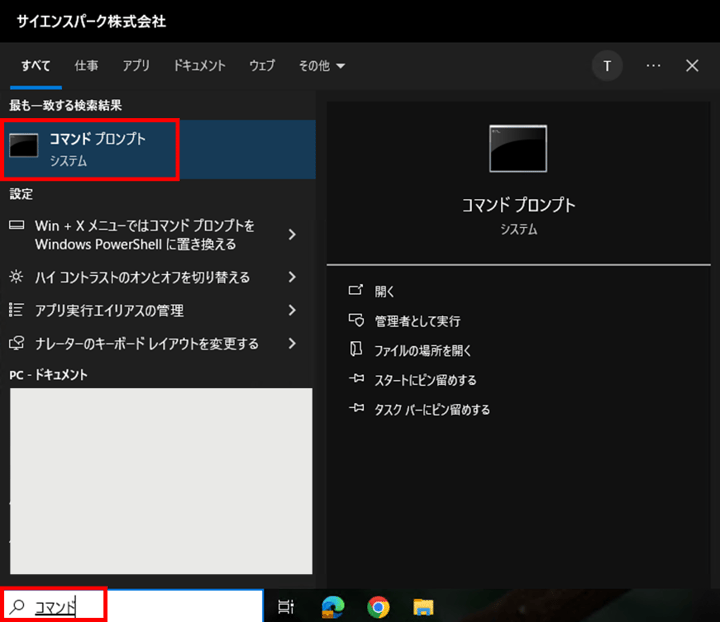Select the ウェブ search tab
Screen dimensions: 720x622
[262, 66]
